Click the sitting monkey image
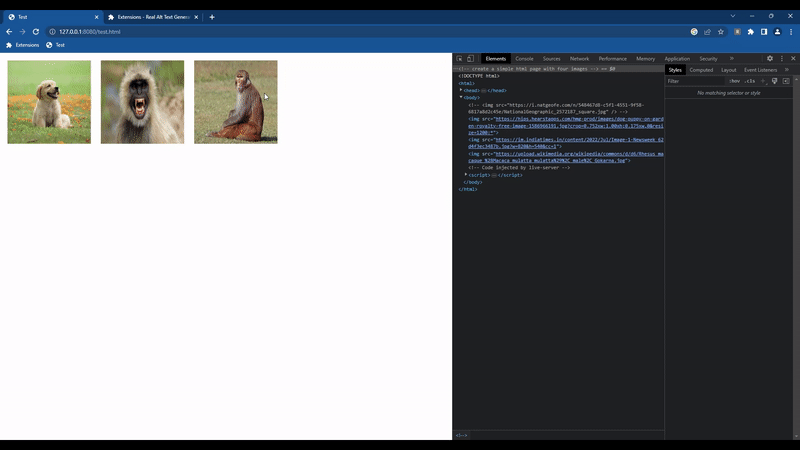800x450 pixels. [236, 102]
